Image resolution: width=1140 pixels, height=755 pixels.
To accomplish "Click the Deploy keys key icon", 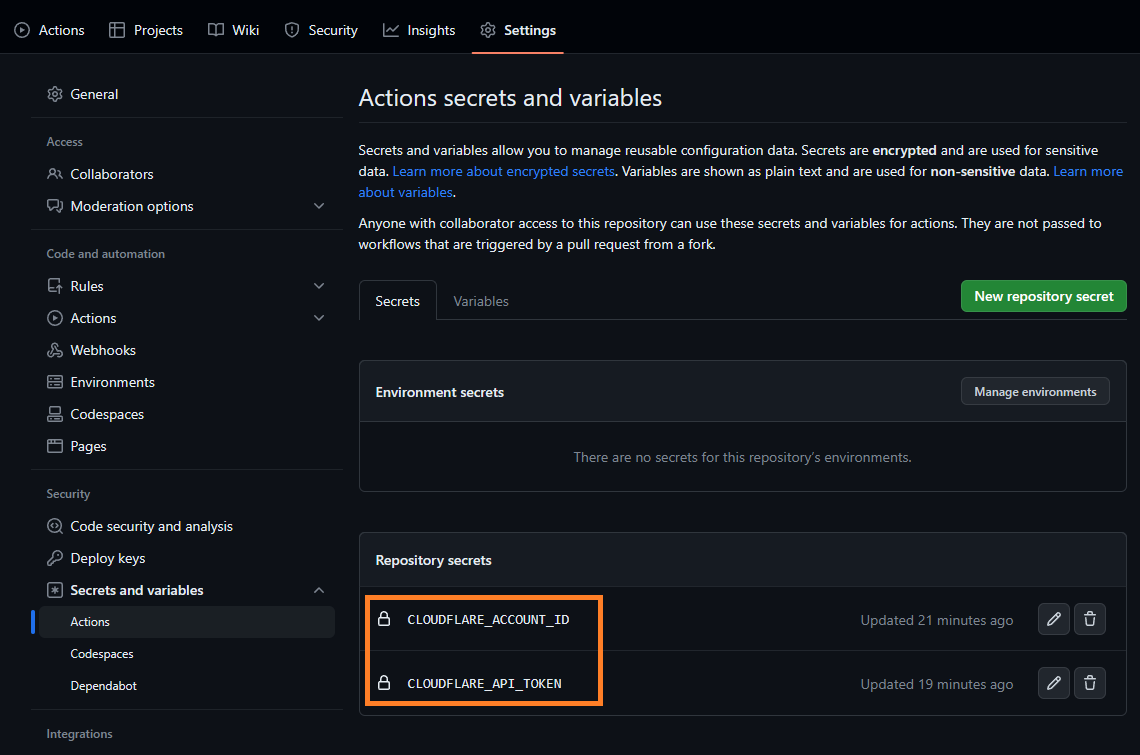I will pos(55,558).
